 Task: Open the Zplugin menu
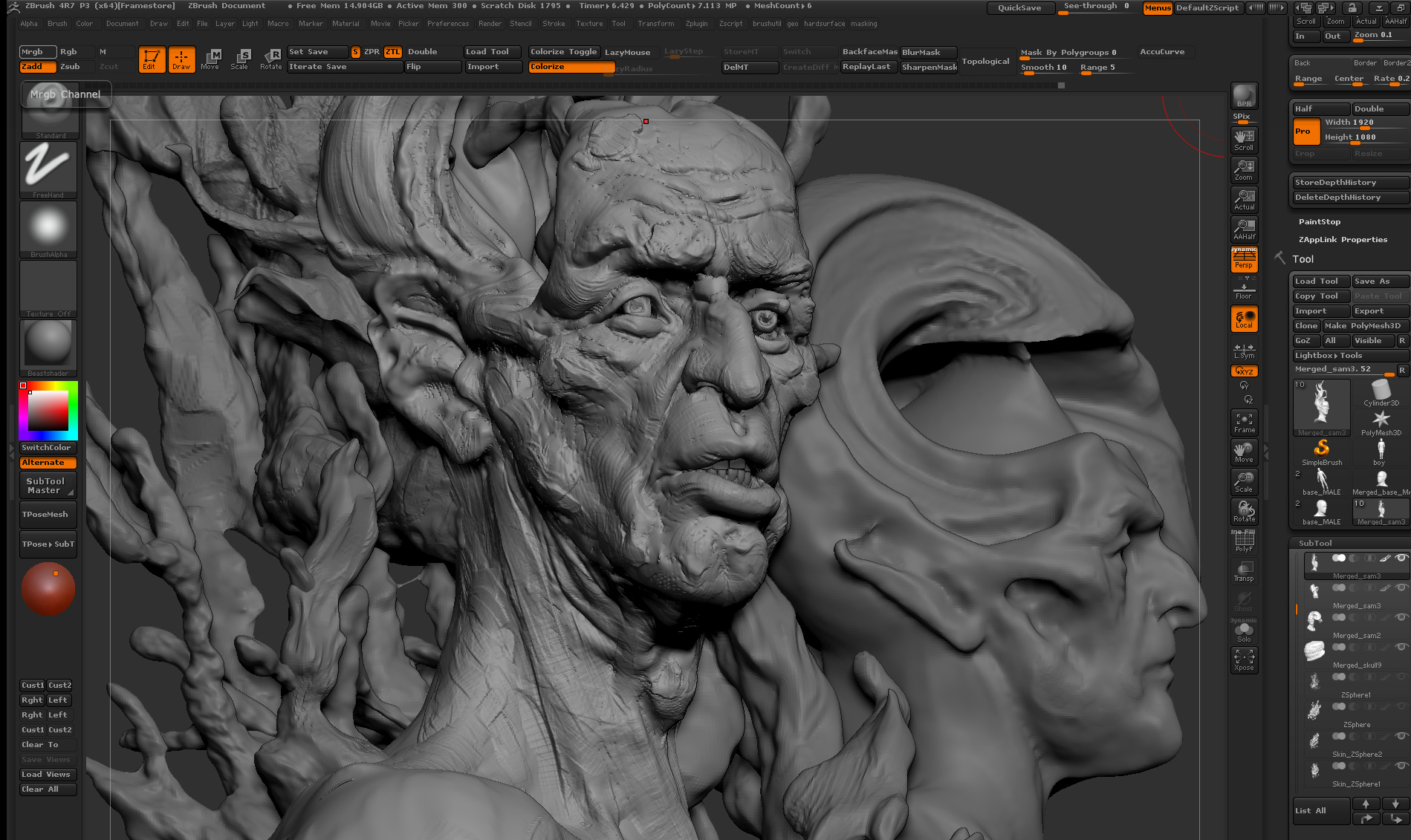click(x=697, y=24)
